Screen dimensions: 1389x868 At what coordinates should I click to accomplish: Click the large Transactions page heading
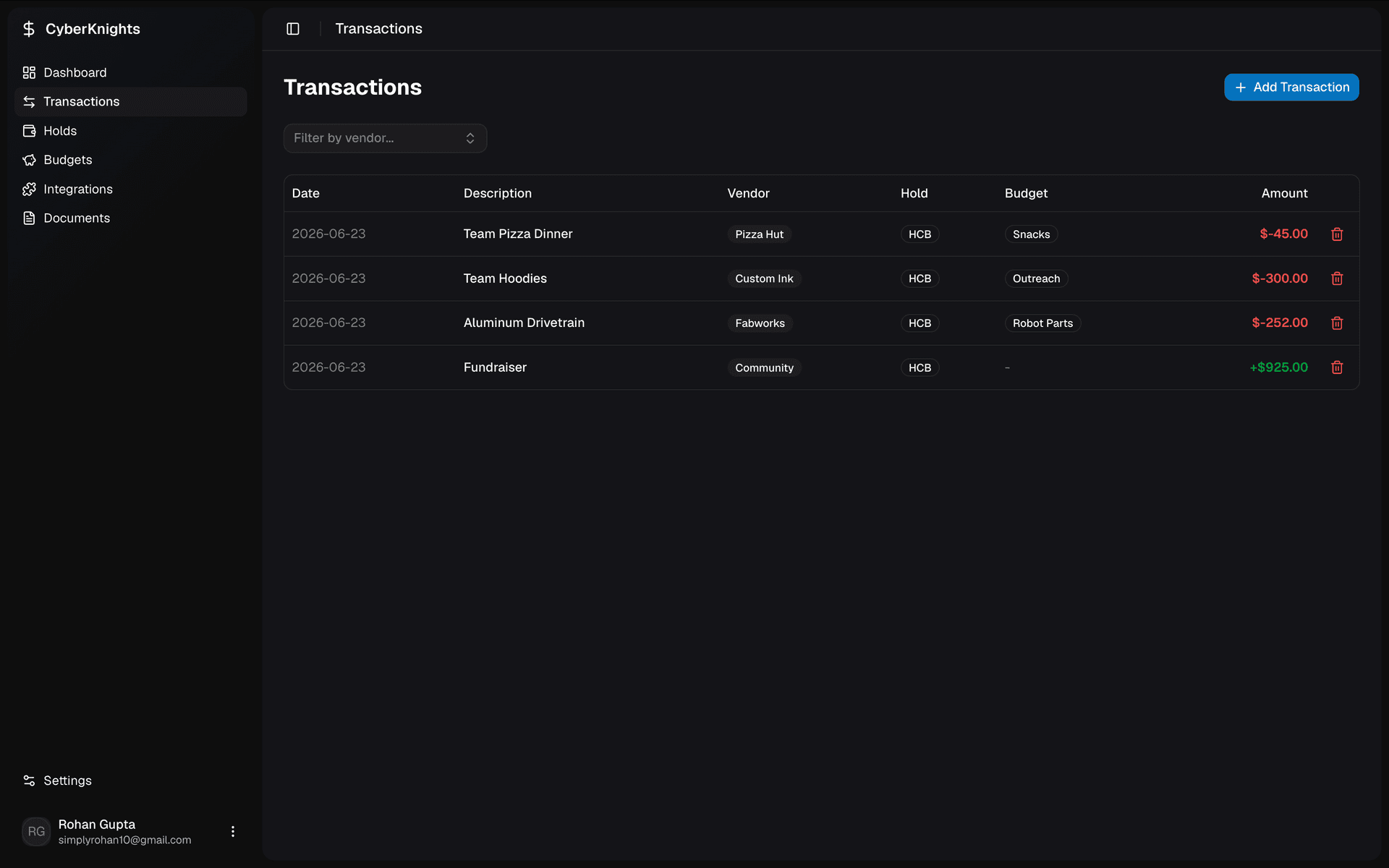point(352,88)
